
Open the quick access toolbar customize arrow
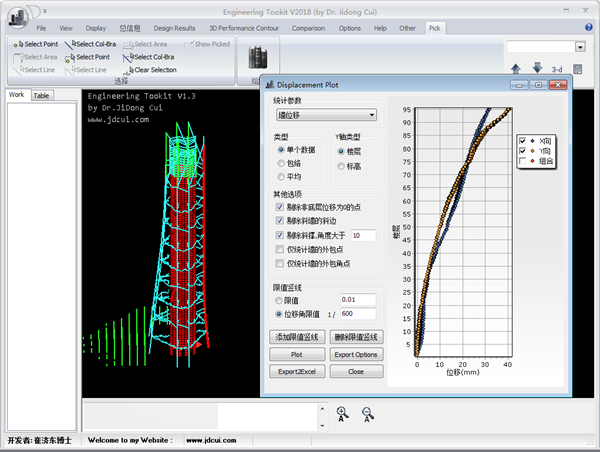45,11
